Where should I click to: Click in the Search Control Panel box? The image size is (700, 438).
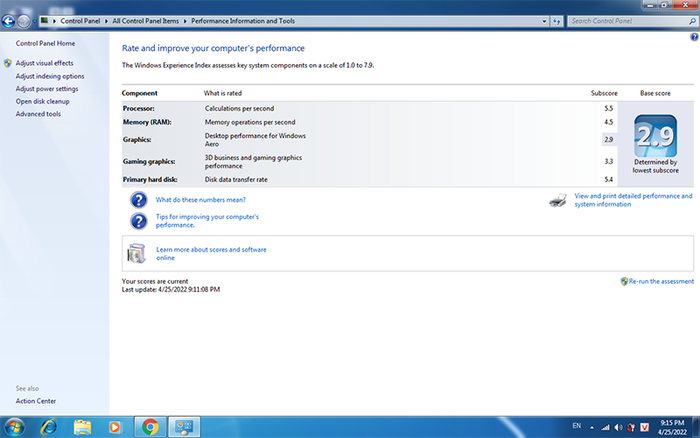click(624, 20)
